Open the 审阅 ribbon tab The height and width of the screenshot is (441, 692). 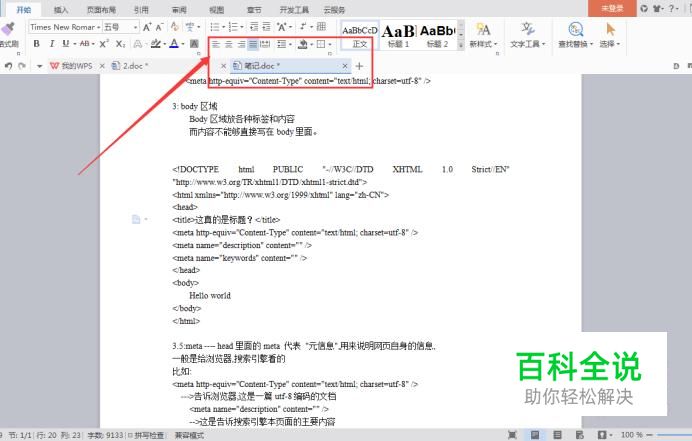[179, 10]
